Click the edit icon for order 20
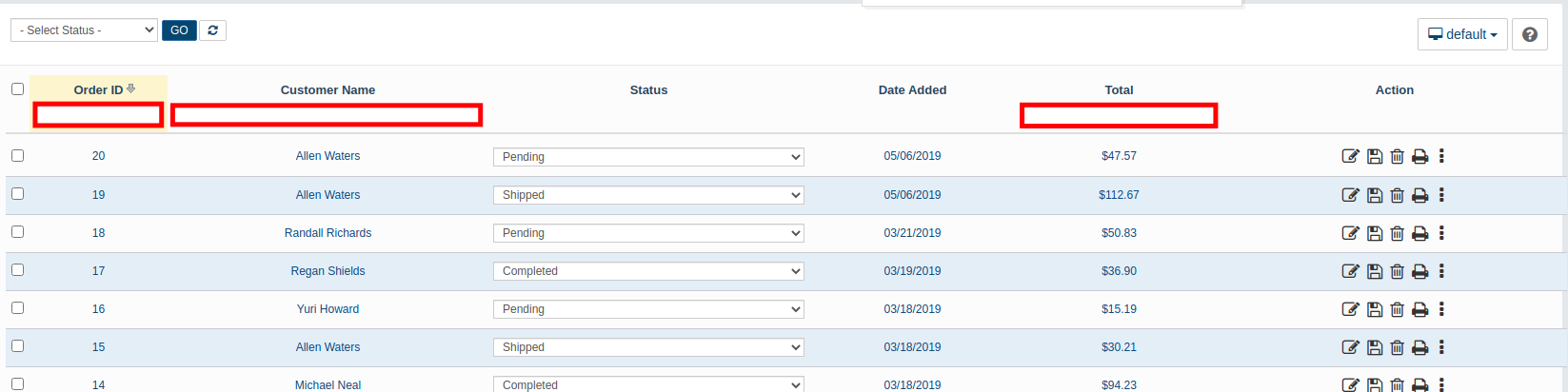This screenshot has height=392, width=1568. point(1350,156)
